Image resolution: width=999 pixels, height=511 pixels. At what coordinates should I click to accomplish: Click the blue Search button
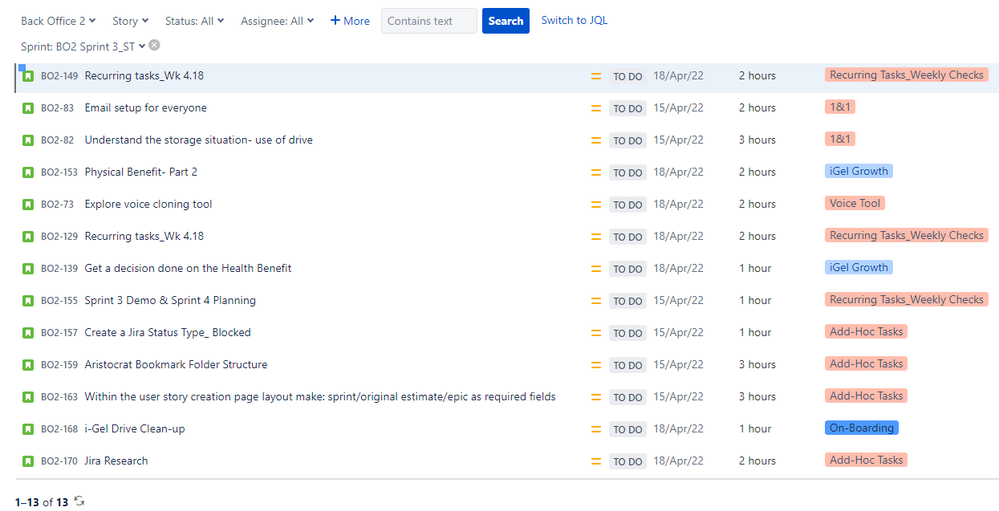506,21
